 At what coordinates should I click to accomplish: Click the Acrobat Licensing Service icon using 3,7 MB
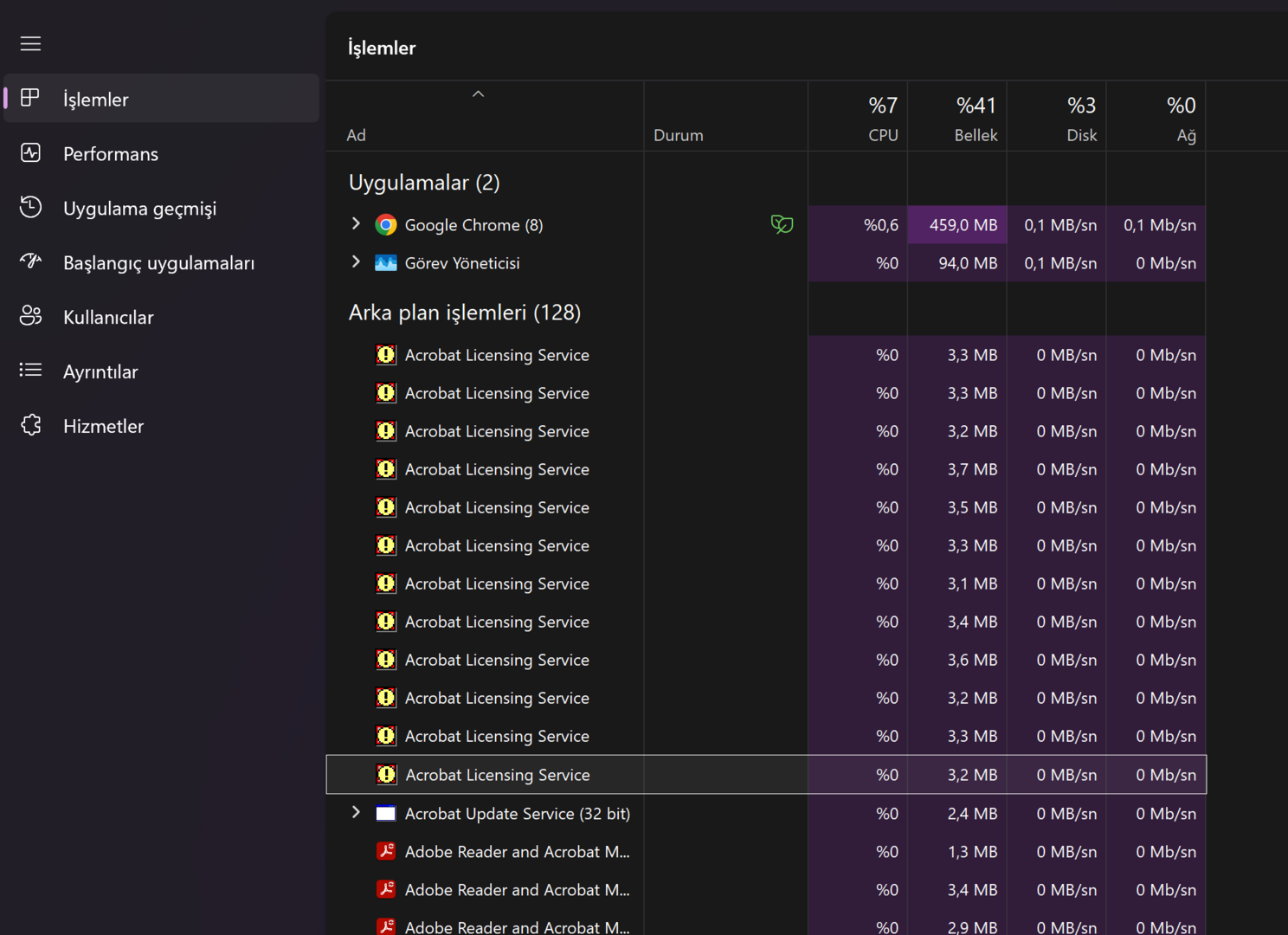pyautogui.click(x=386, y=469)
